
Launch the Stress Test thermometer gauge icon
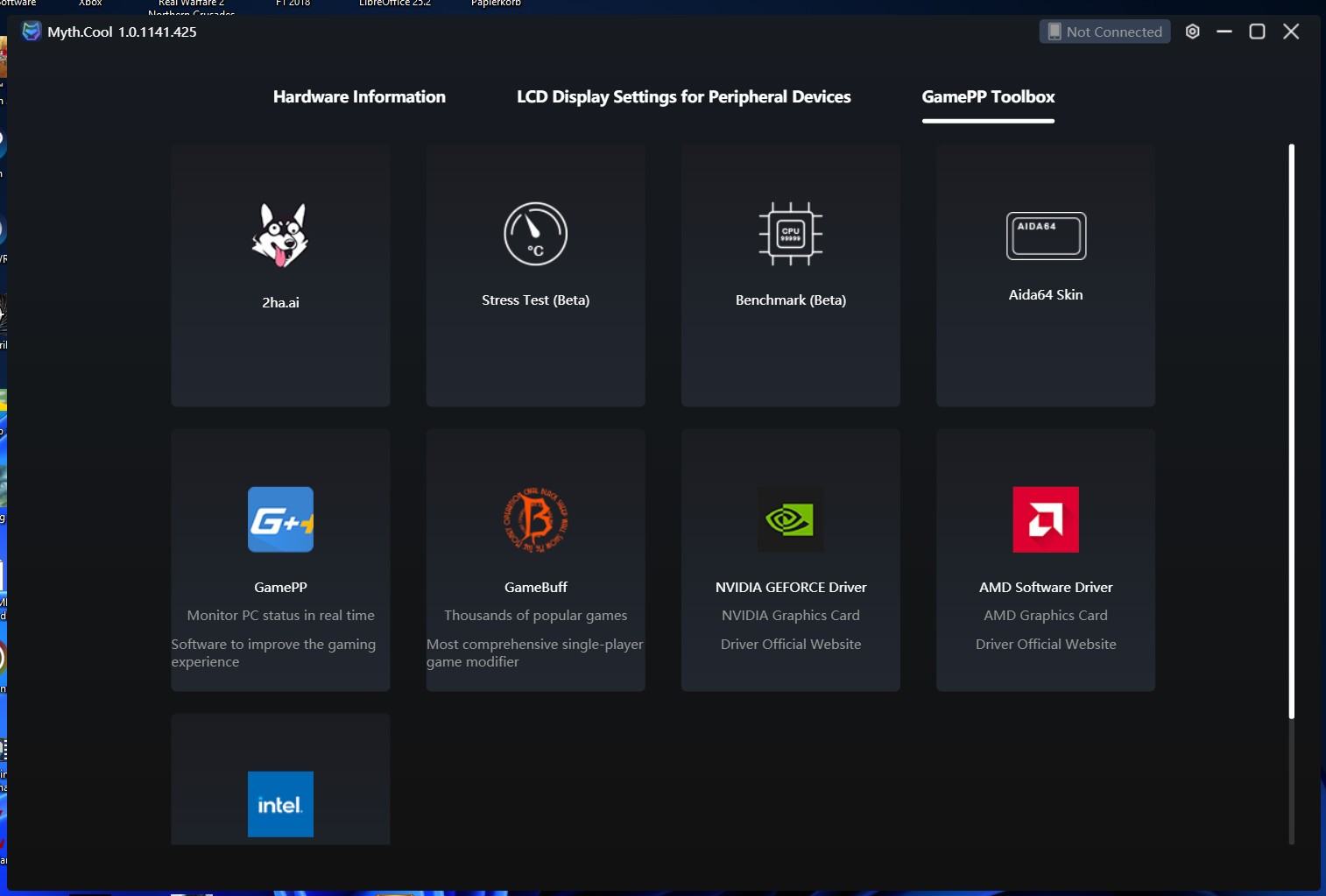(535, 234)
